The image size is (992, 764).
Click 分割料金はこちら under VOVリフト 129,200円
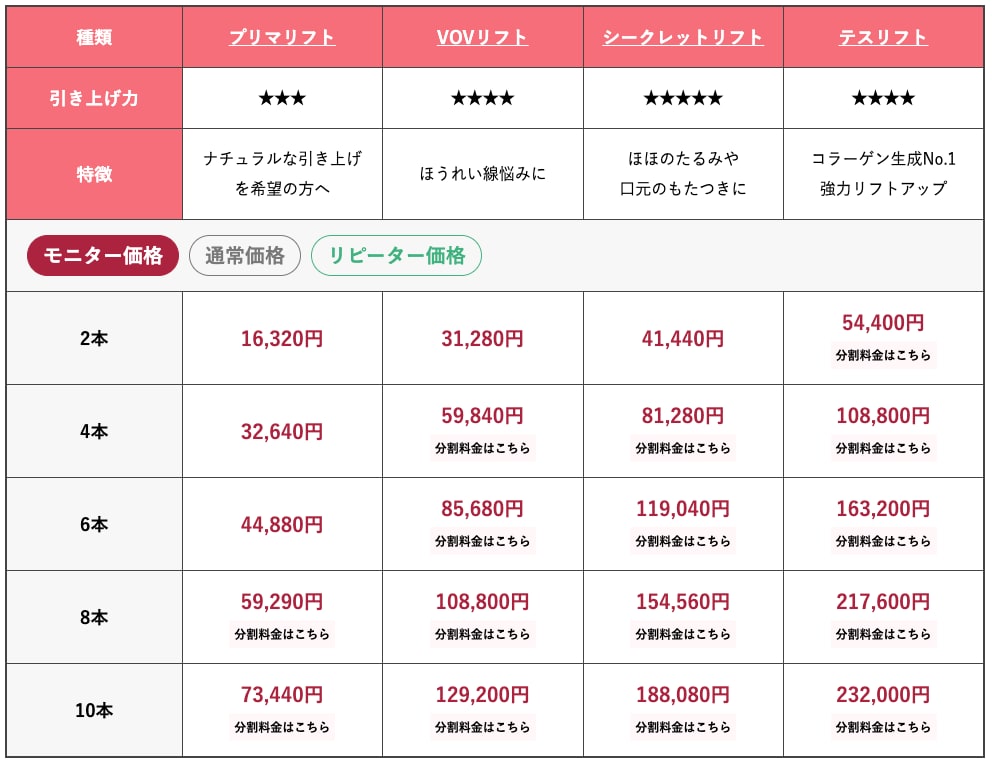[482, 727]
